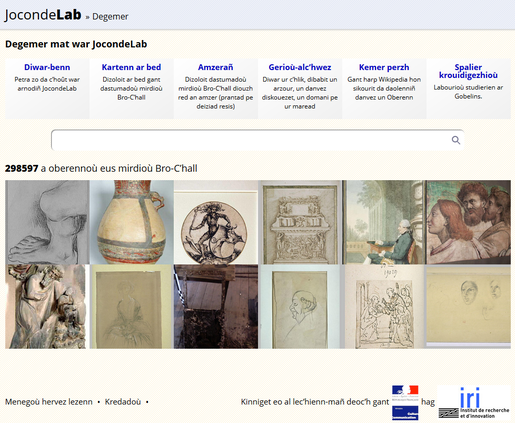
Task: Open the stone sculpture thumbnail
Action: click(47, 307)
